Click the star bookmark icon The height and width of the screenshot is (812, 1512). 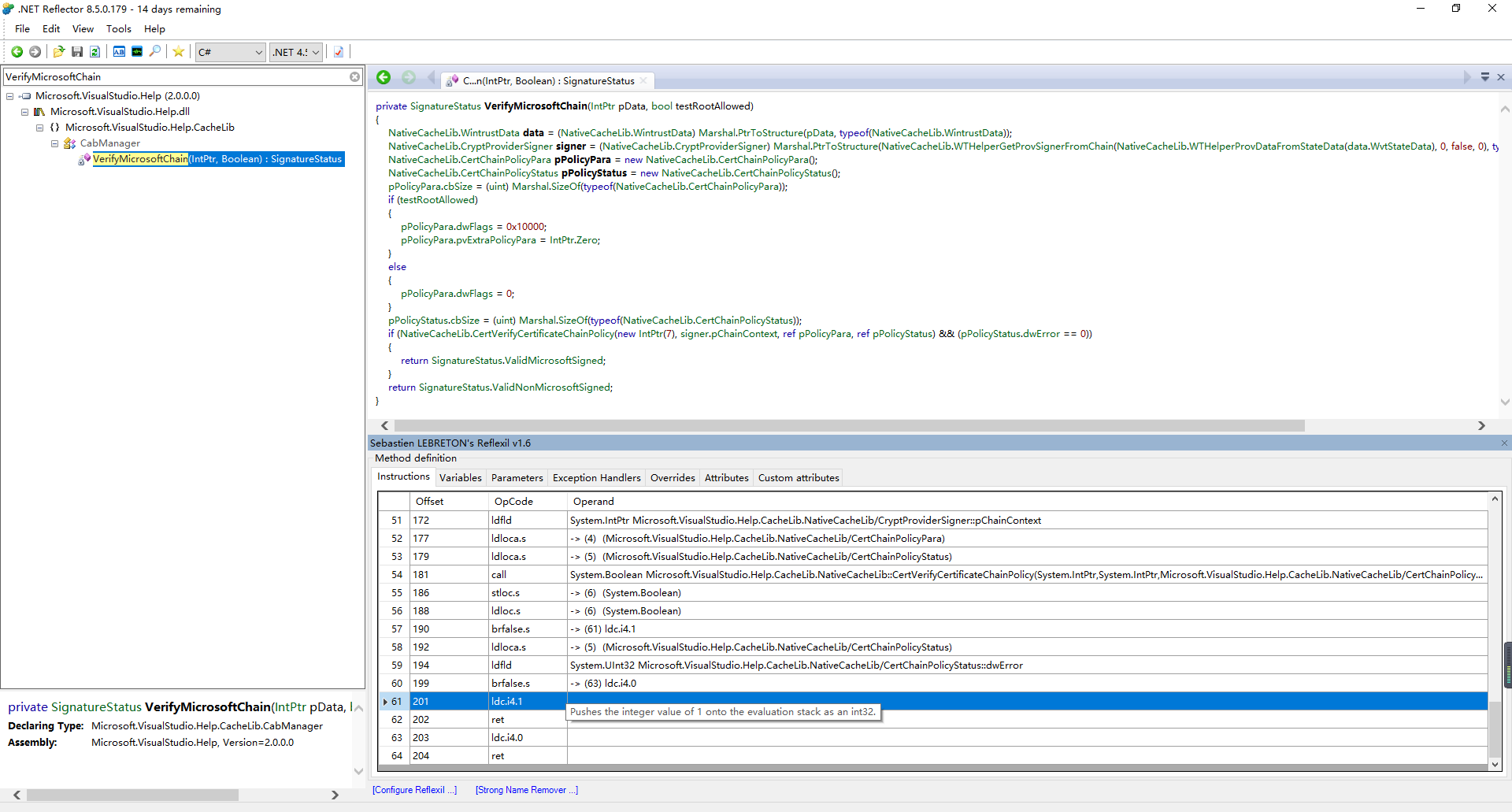coord(178,52)
